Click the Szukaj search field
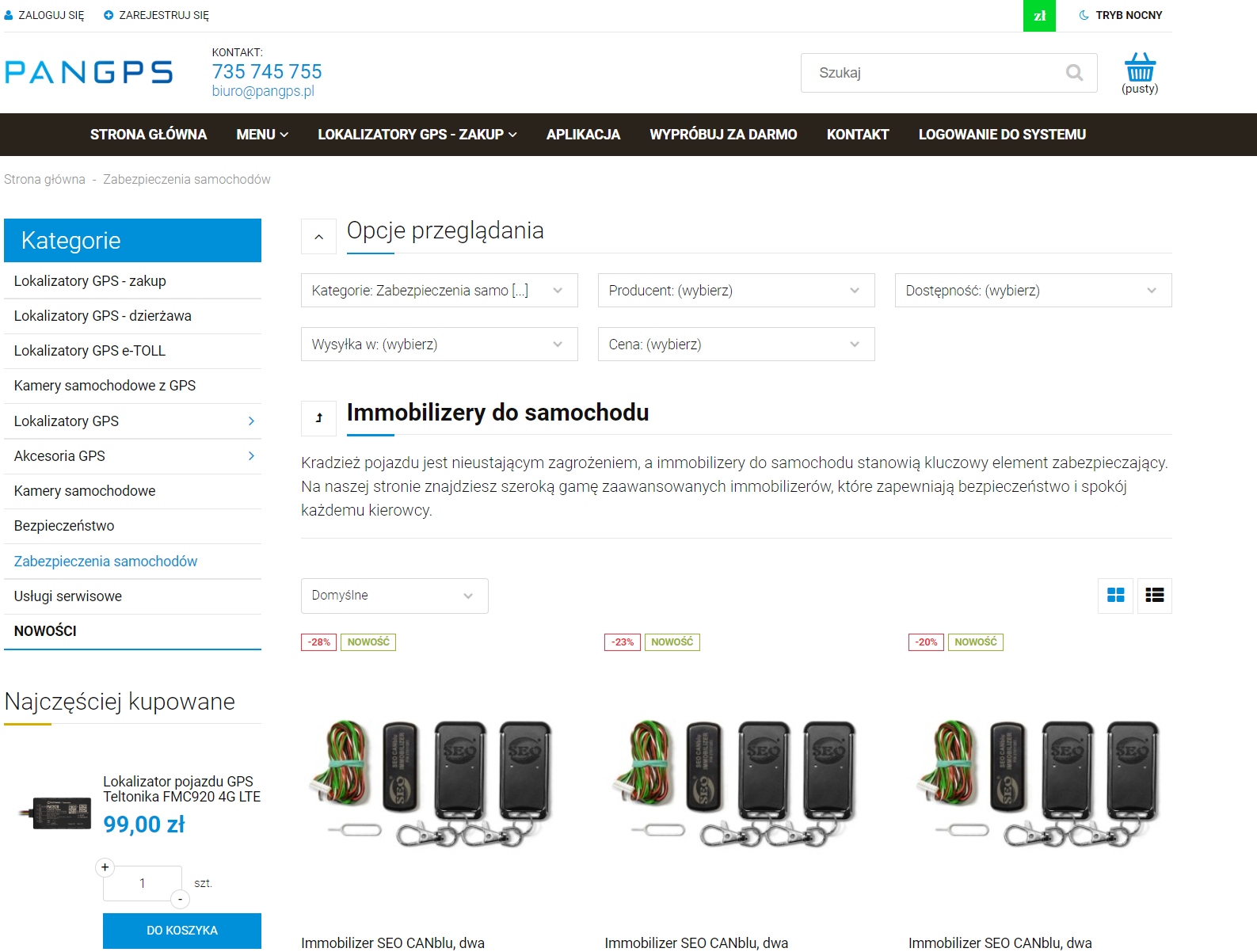 (x=935, y=73)
